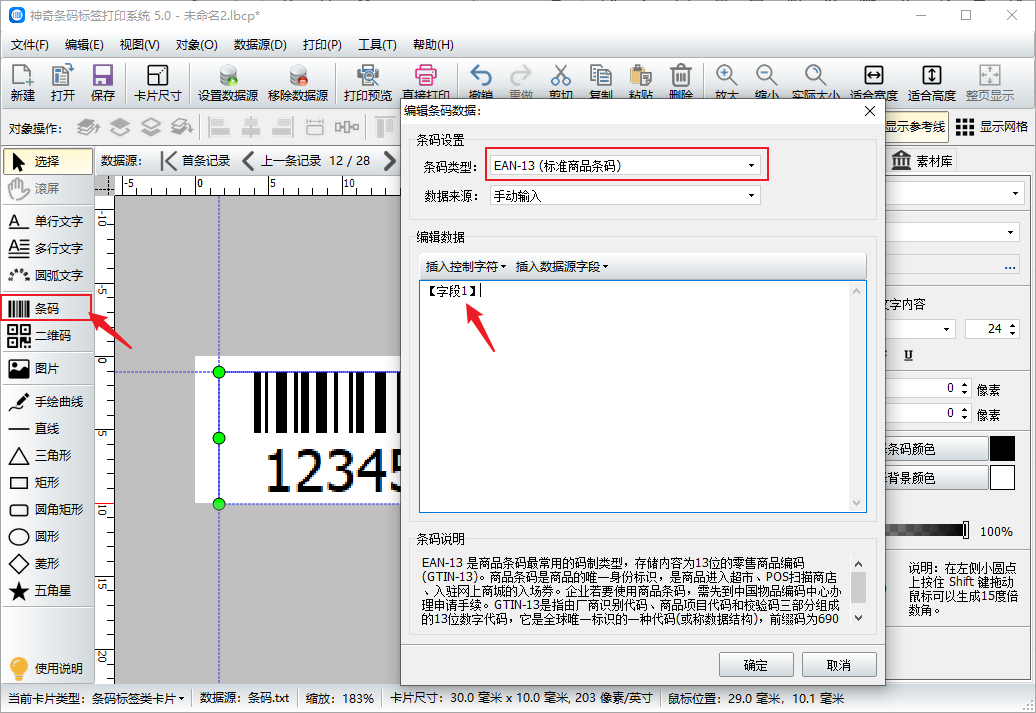Open the 对象(O) menu

pos(196,44)
